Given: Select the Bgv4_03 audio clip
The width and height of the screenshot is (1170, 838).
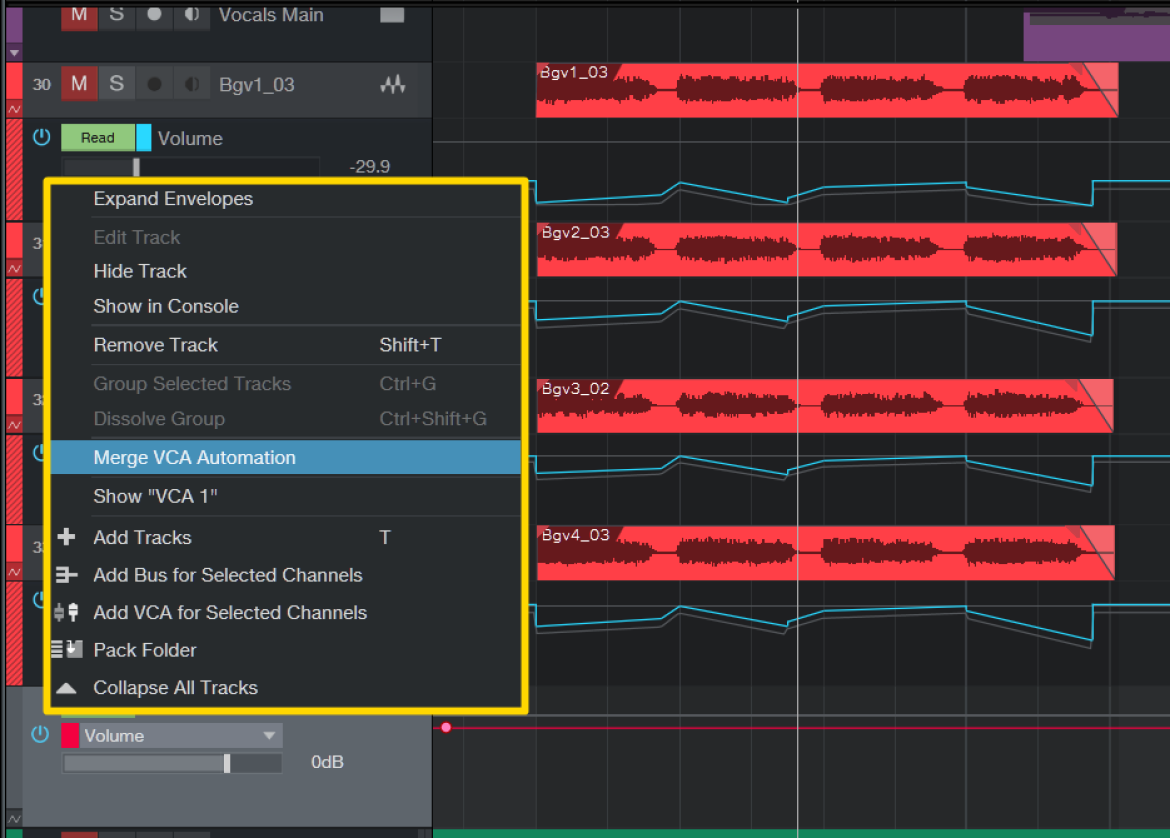Looking at the screenshot, I should (826, 553).
